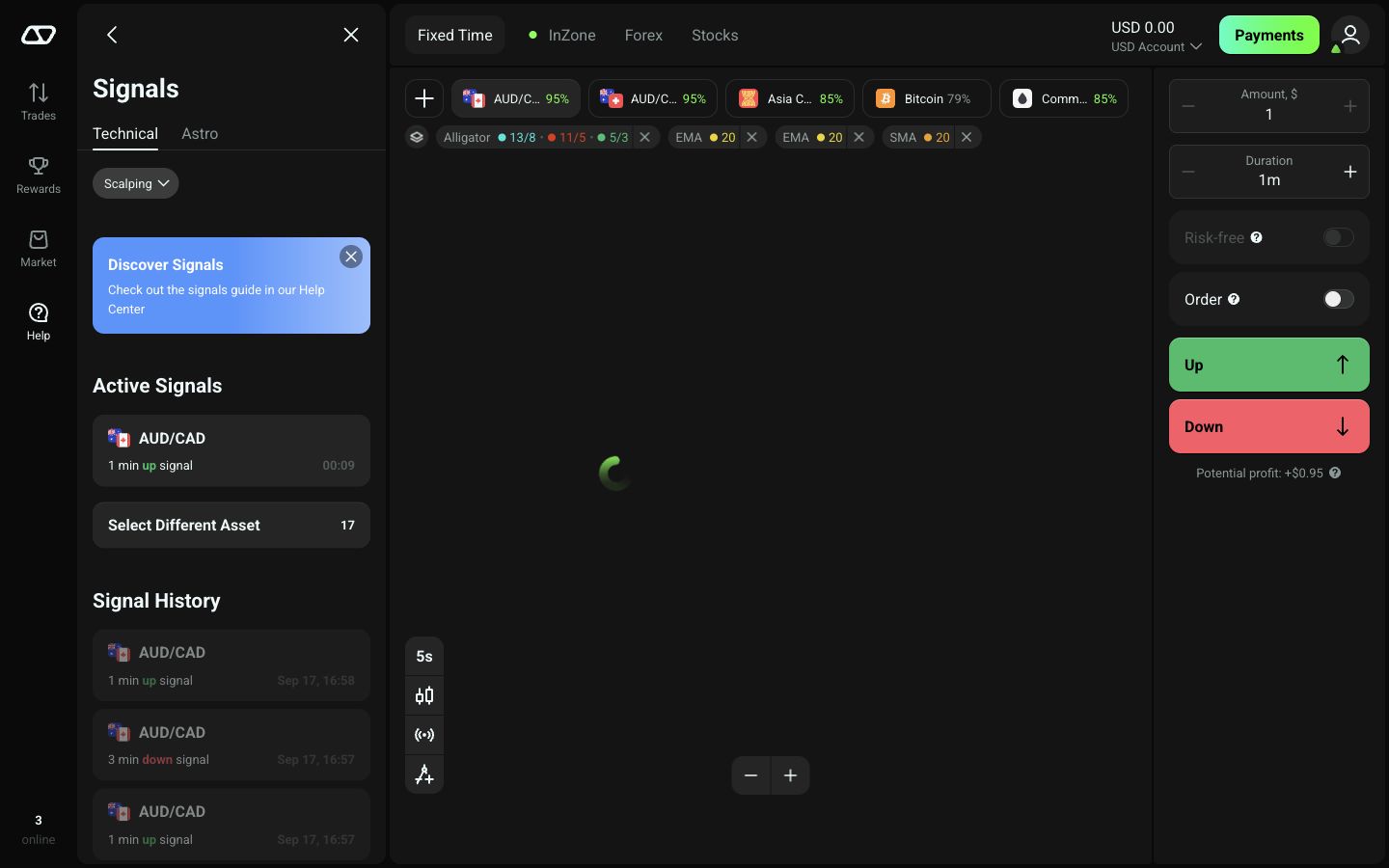
Task: Add a new asset tab with plus
Action: point(424,98)
